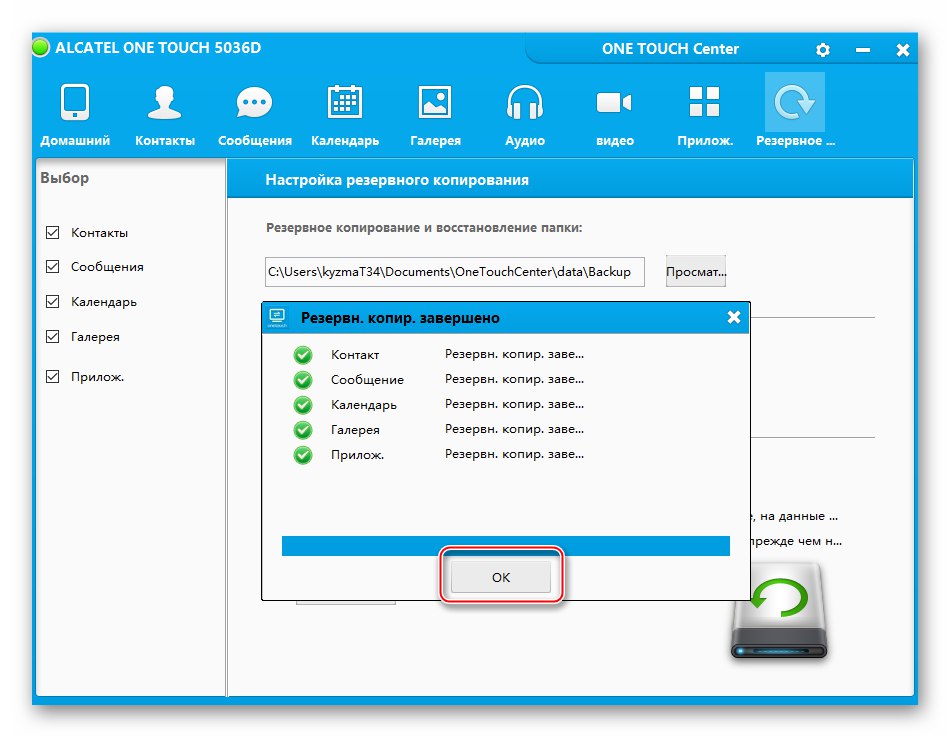Click the backup folder path field
The height and width of the screenshot is (737, 950).
454,272
